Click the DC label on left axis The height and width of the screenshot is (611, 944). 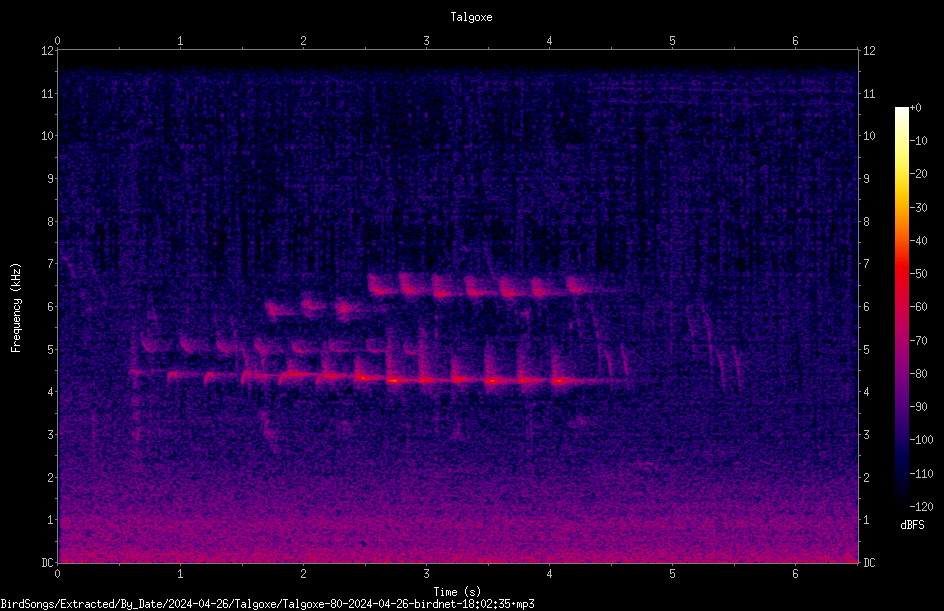point(48,562)
